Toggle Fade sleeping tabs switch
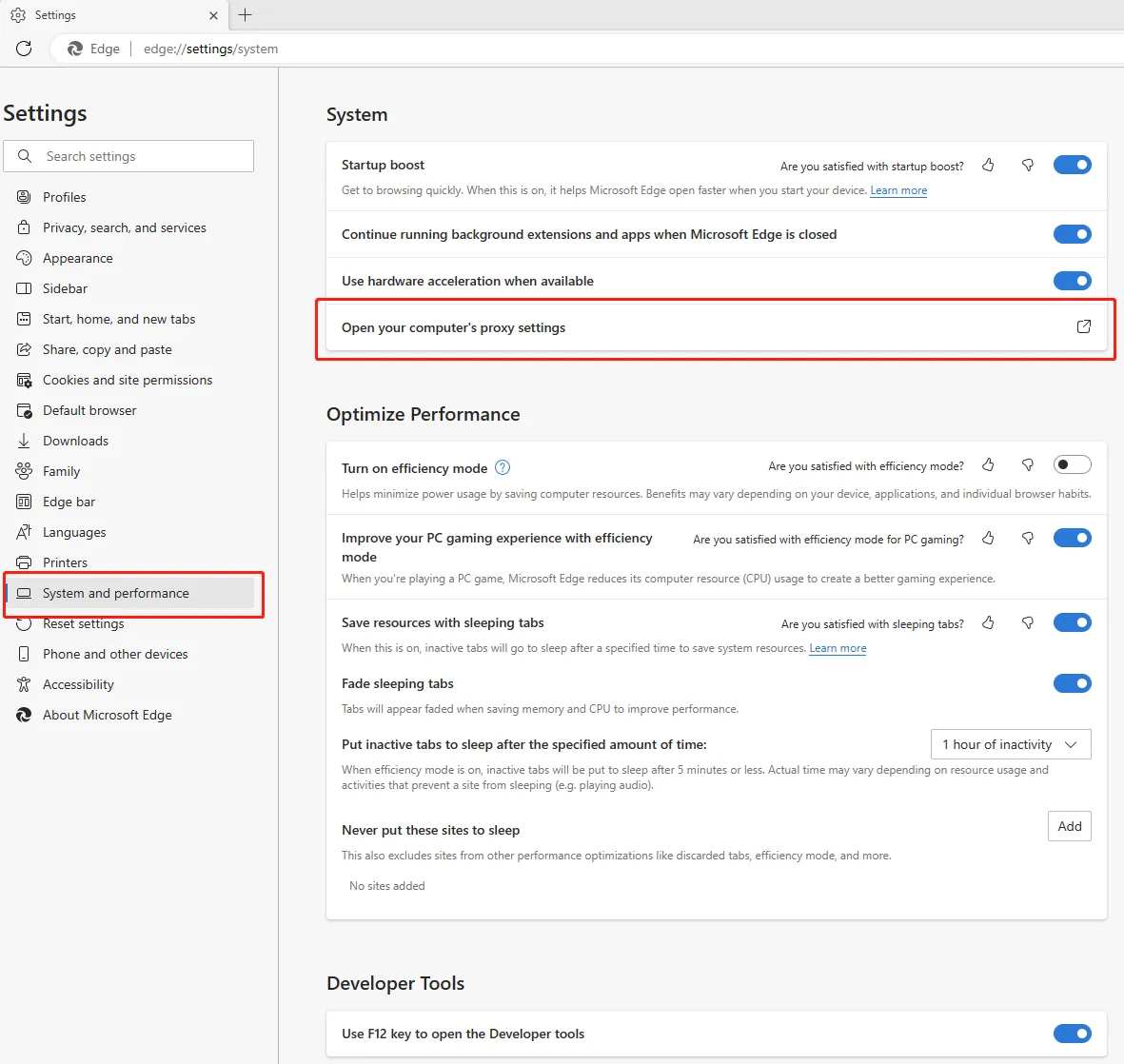 [1072, 683]
